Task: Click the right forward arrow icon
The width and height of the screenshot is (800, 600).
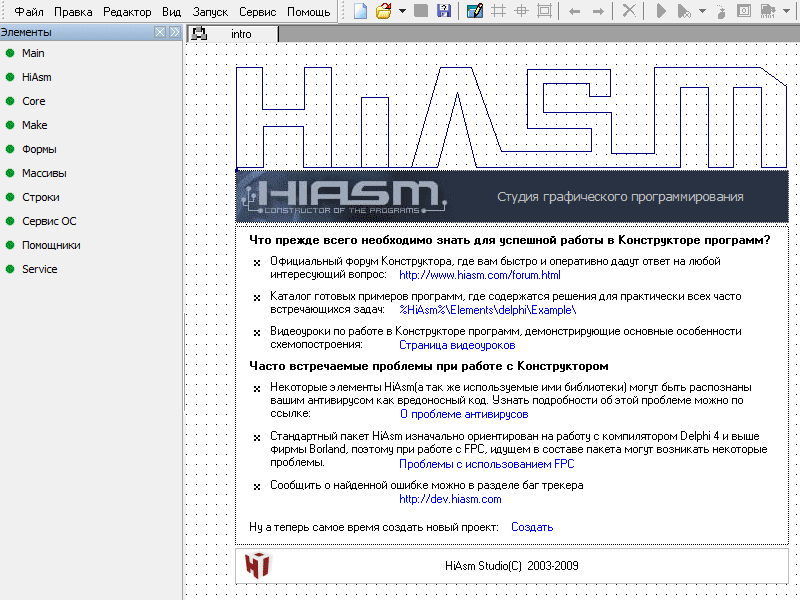Action: (598, 11)
